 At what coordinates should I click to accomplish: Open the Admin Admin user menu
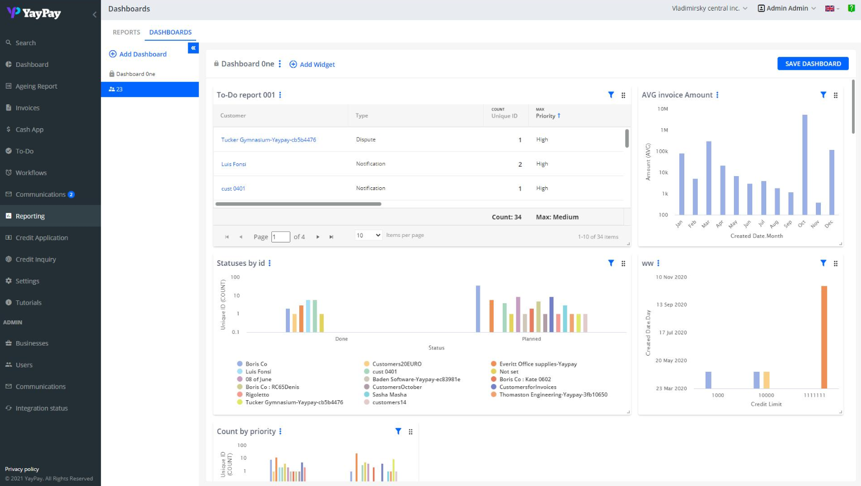click(x=786, y=8)
